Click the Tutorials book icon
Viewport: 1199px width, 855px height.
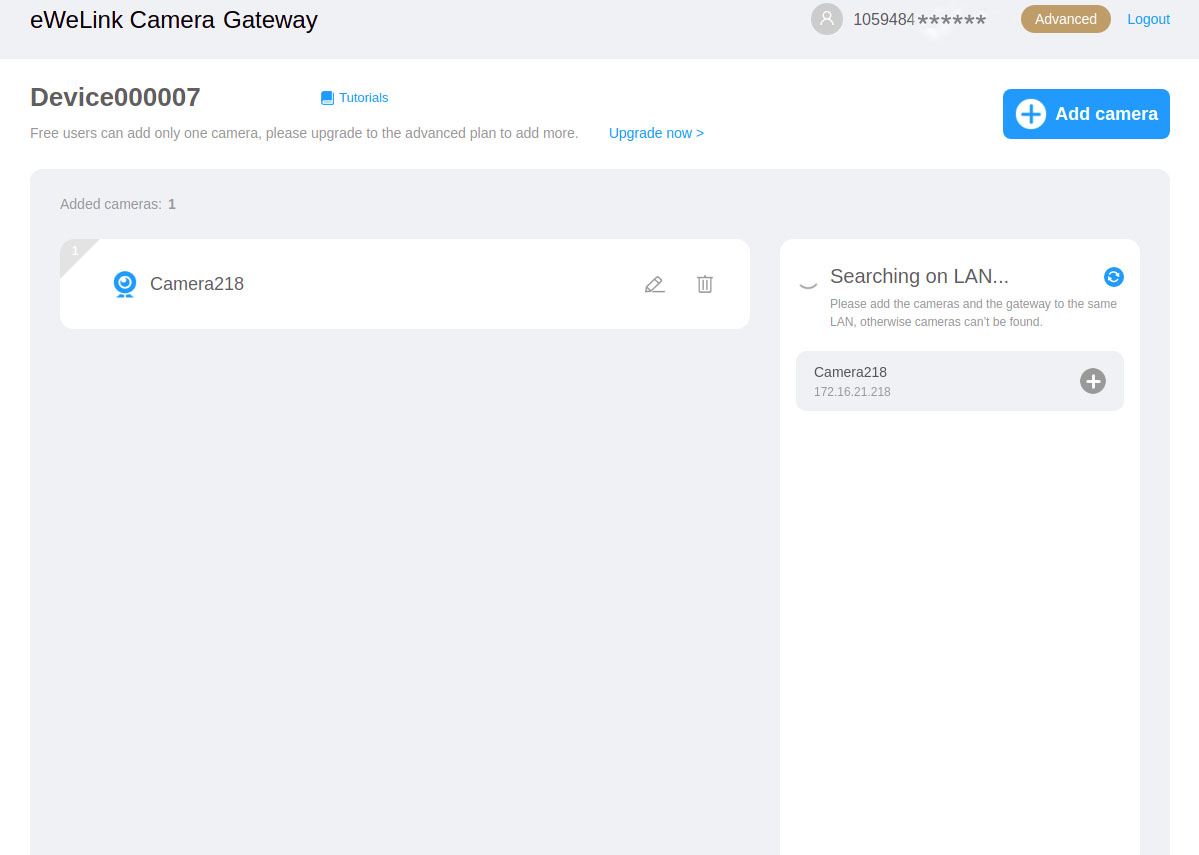coord(327,98)
